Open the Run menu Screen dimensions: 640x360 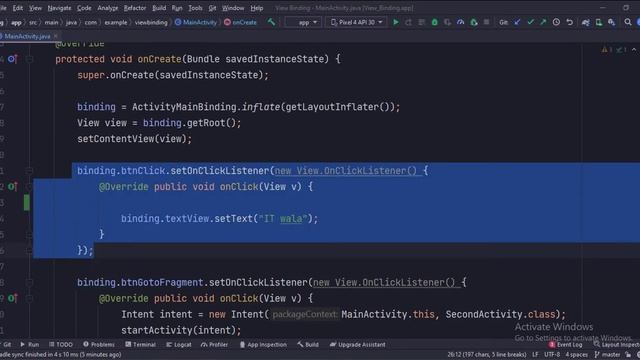point(177,8)
